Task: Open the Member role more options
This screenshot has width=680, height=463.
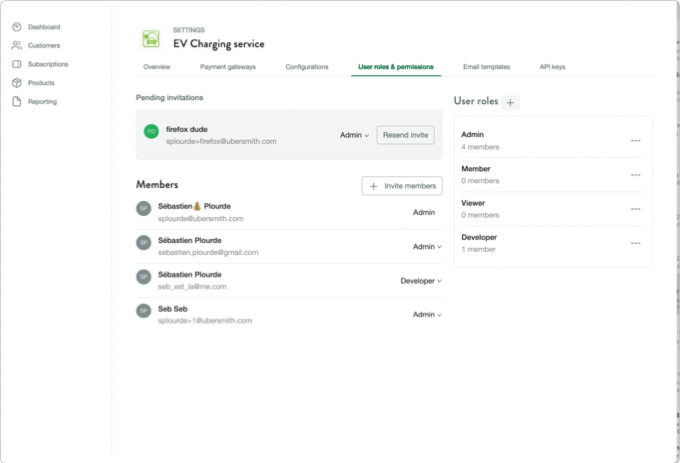Action: 635,175
